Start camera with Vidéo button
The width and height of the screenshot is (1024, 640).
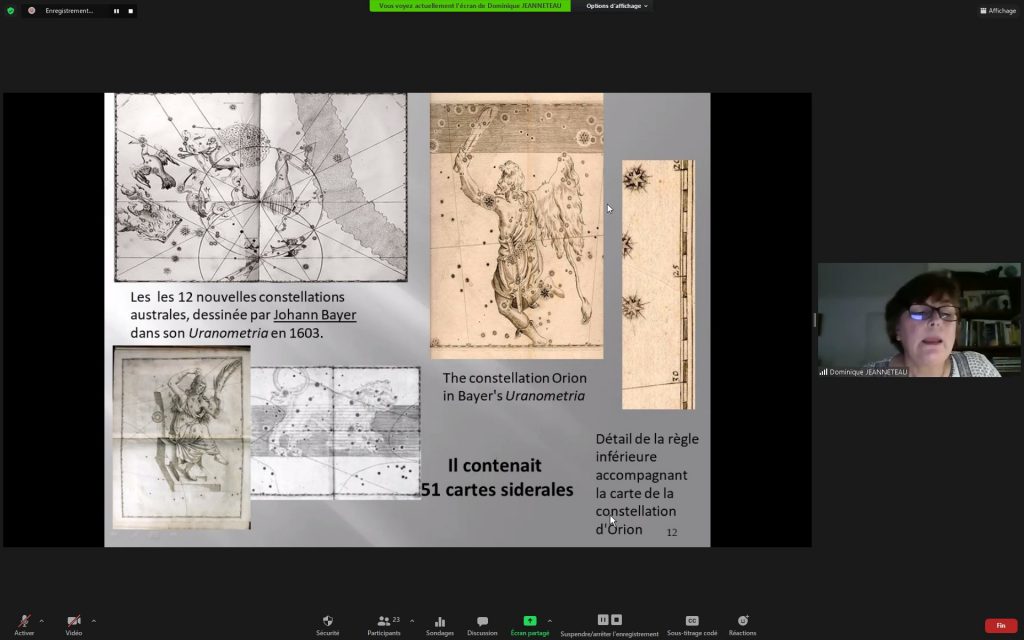pos(74,625)
